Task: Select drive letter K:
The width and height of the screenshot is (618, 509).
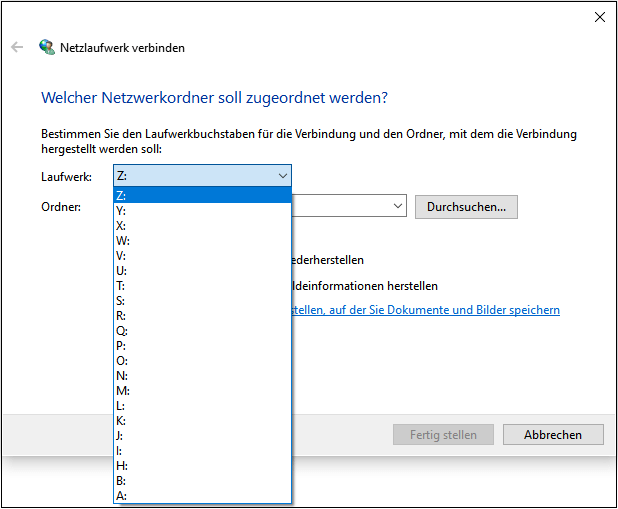Action: pos(203,420)
